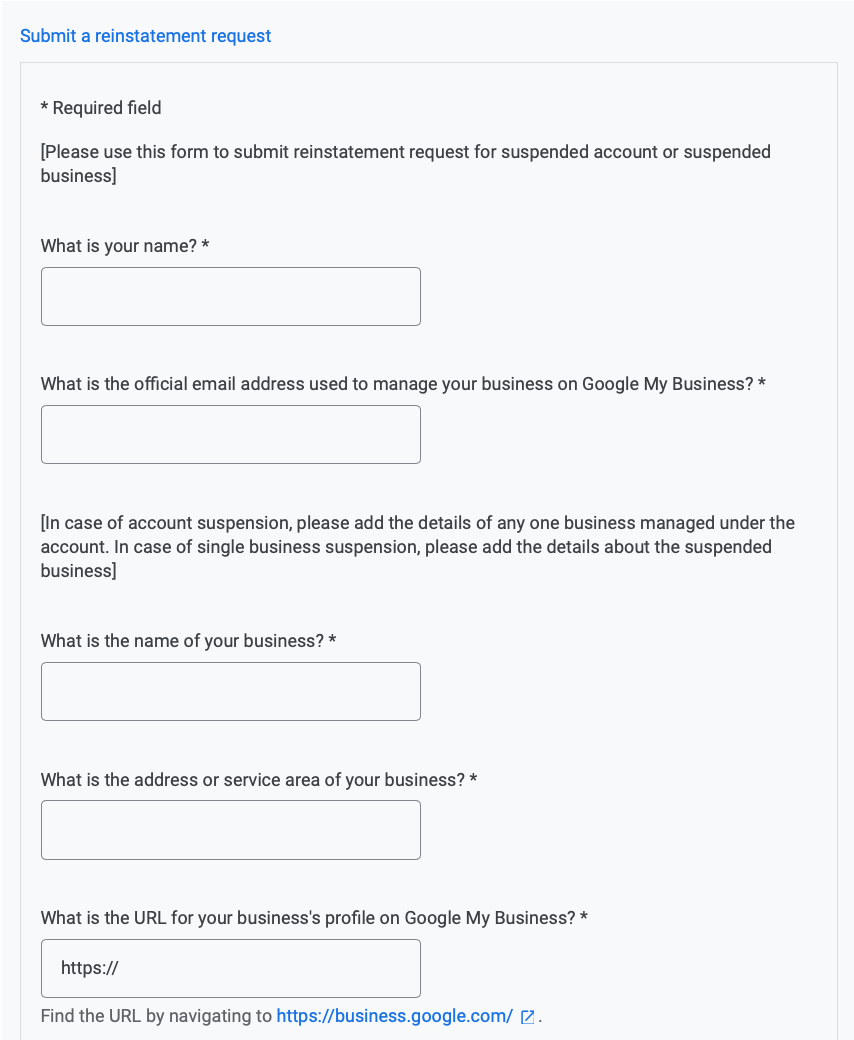Click the 'What is the name of your business?' label
854x1040 pixels.
click(182, 641)
